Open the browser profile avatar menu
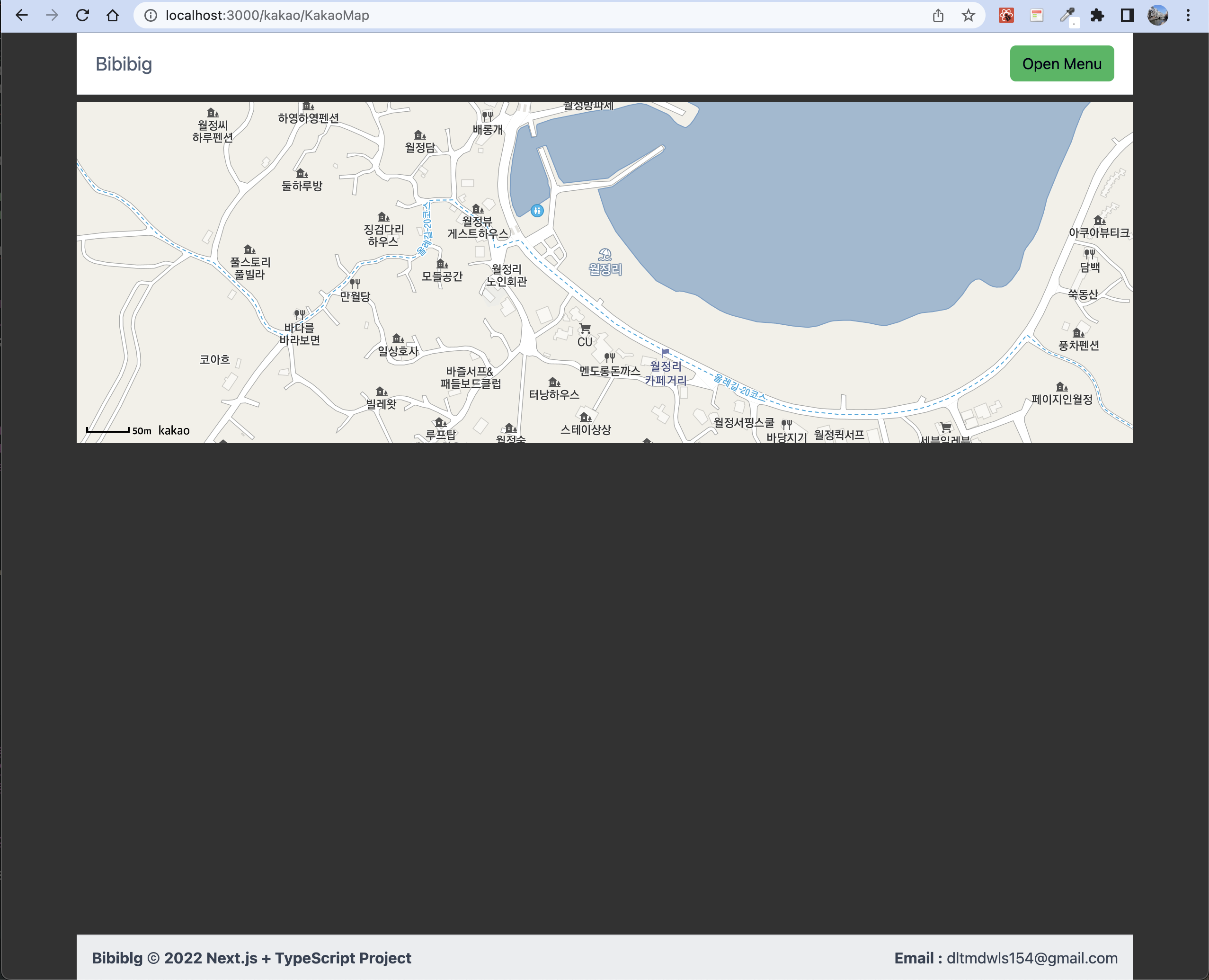 pyautogui.click(x=1157, y=15)
